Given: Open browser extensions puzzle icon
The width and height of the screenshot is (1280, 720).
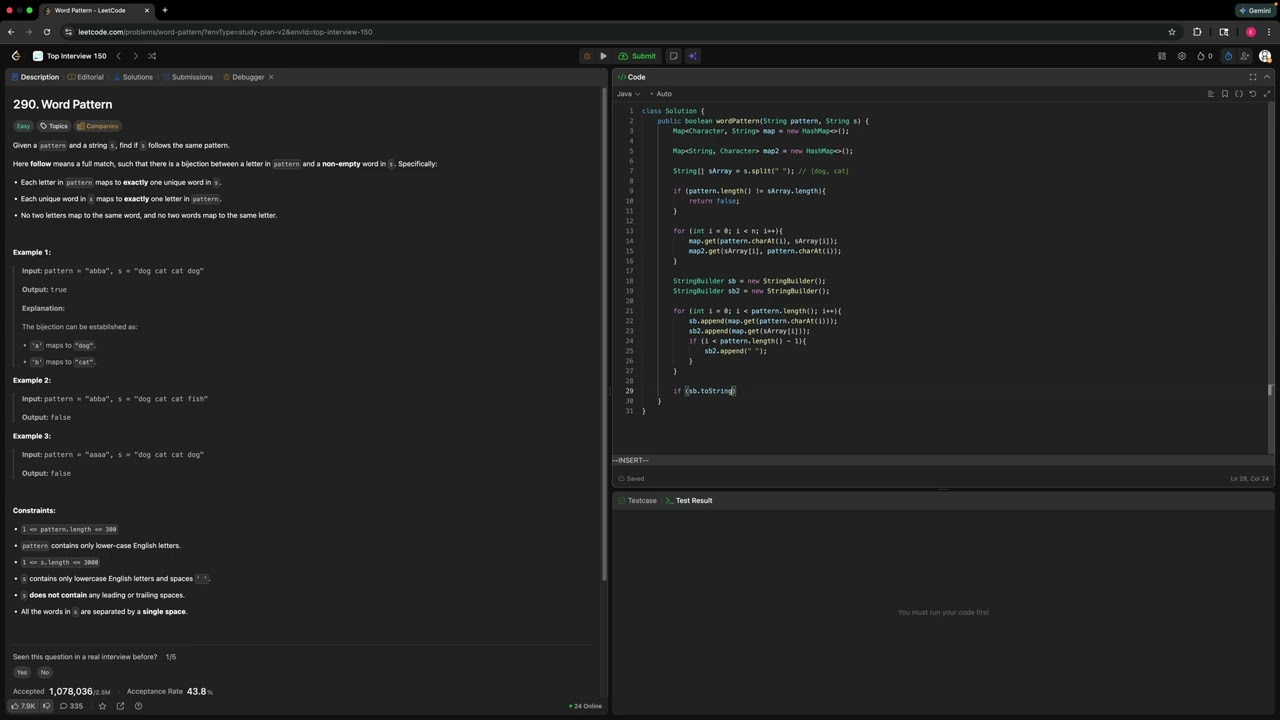Looking at the screenshot, I should click(1197, 32).
